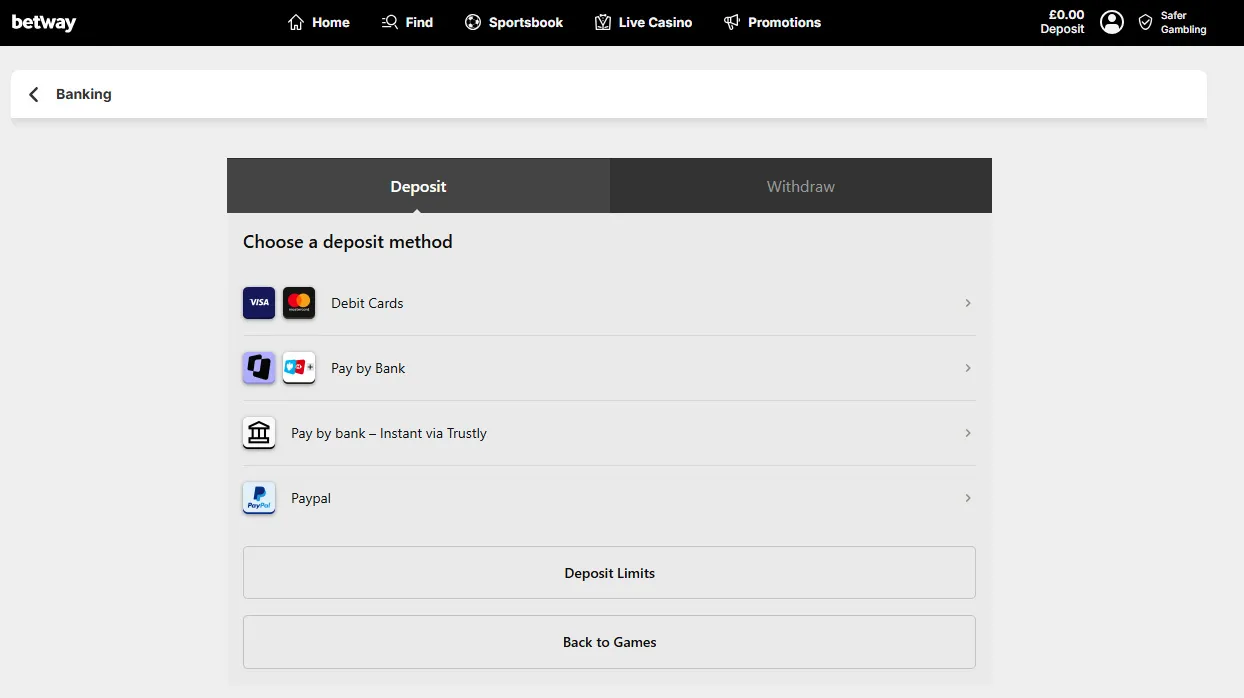Click the Mastercard icon

coord(298,302)
